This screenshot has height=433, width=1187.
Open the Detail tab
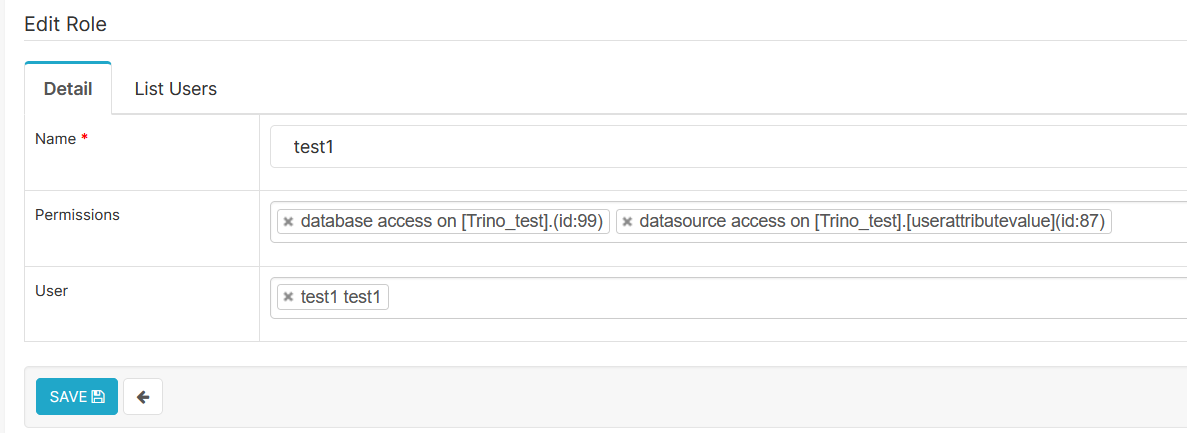pyautogui.click(x=68, y=89)
